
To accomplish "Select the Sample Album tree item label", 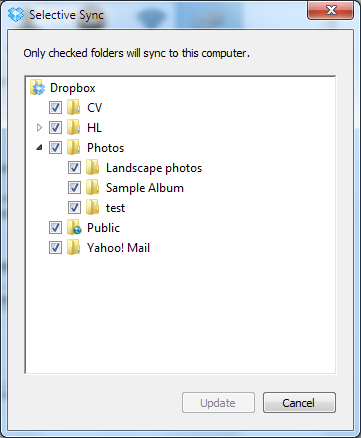I will coord(145,188).
